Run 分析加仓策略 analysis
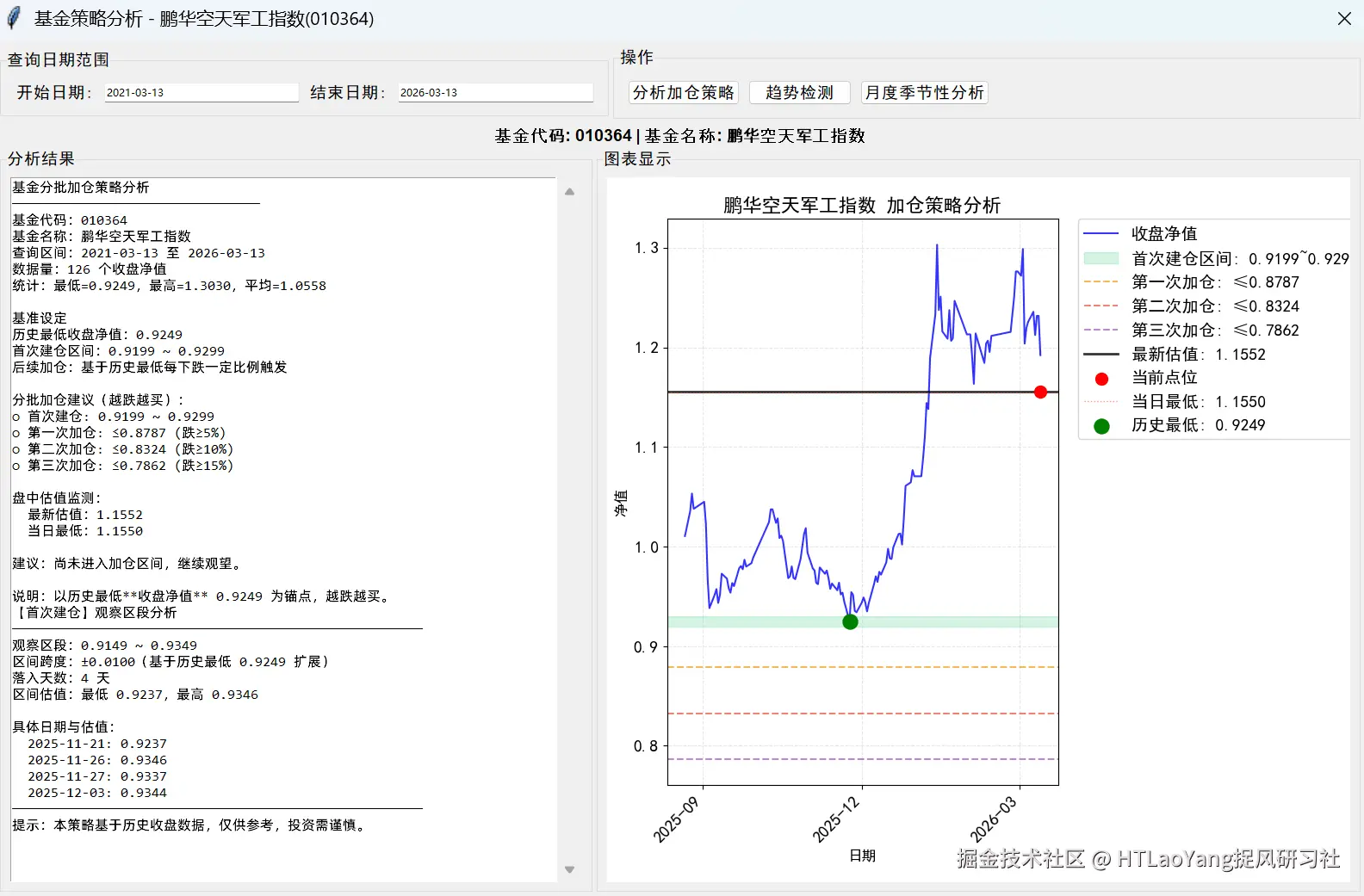1364x896 pixels. click(684, 92)
